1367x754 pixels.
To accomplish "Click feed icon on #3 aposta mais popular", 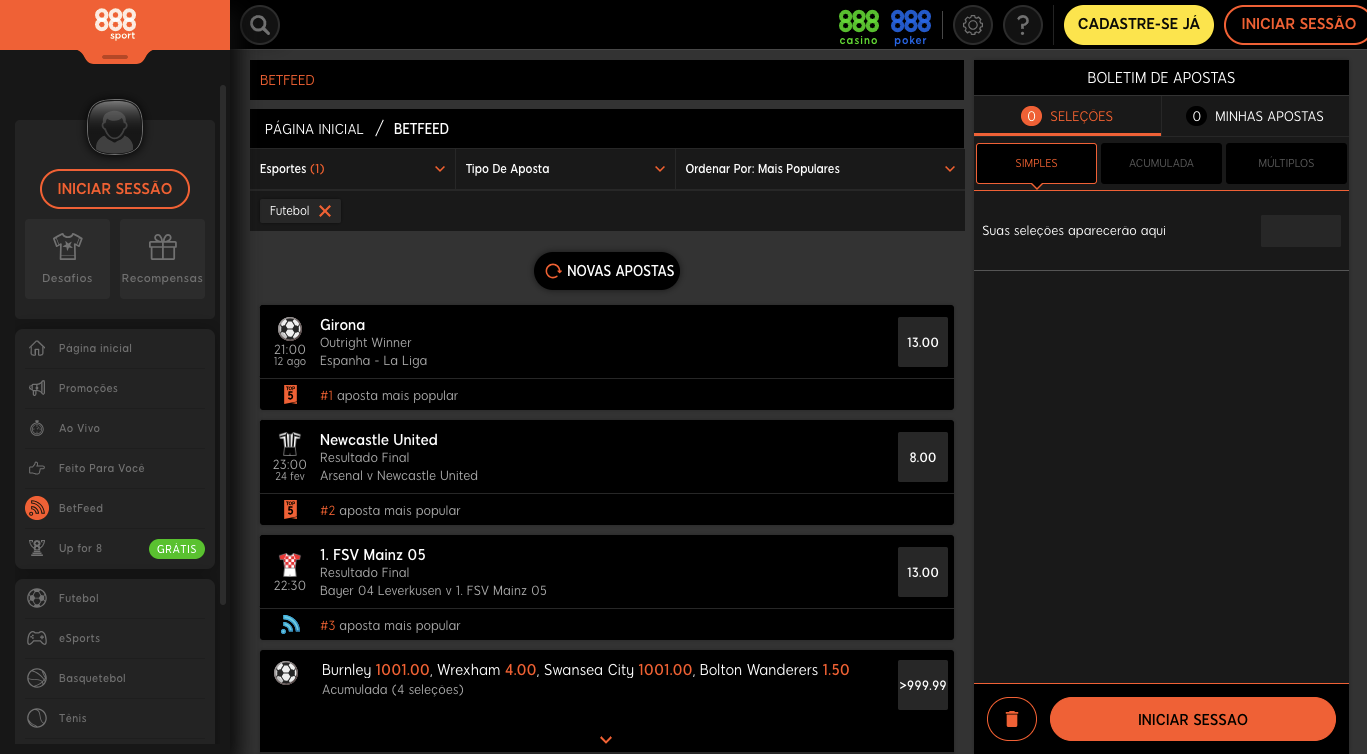I will [x=290, y=625].
